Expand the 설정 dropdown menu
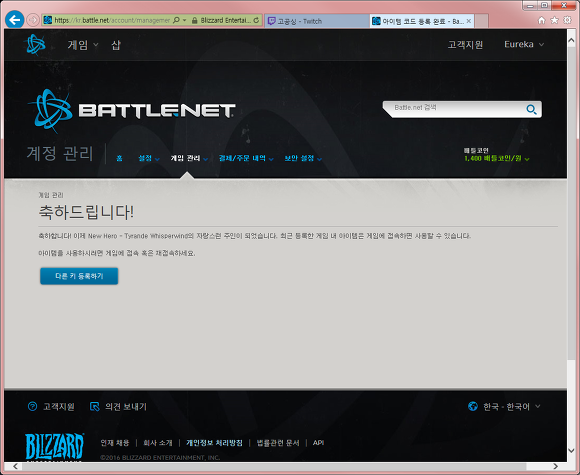580x475 pixels. click(149, 158)
